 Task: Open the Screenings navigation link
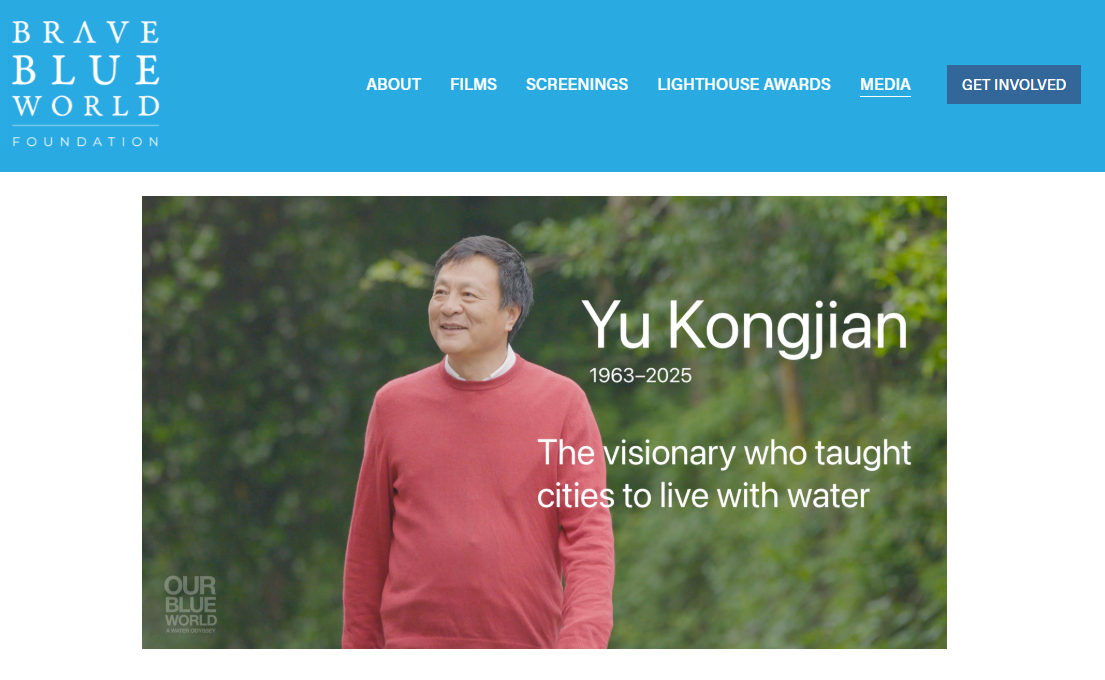tap(577, 85)
